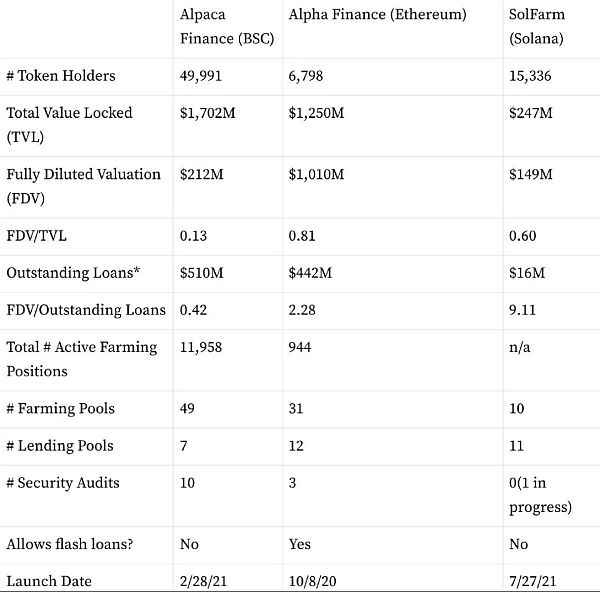Click the 10/8/20 launch date cell
The height and width of the screenshot is (592, 600).
[x=312, y=581]
